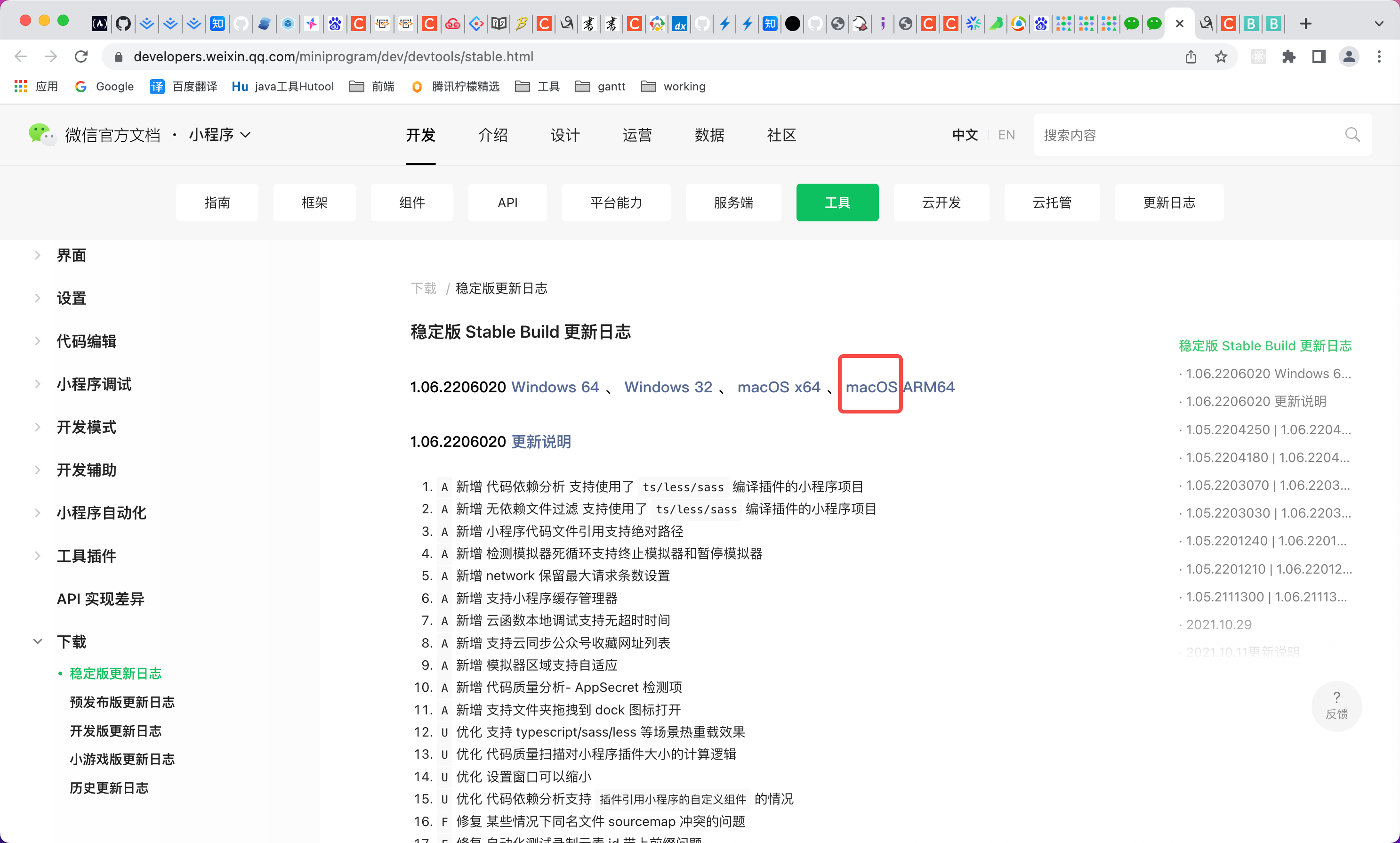Open the Chrome three-dot menu
Viewport: 1400px width, 843px height.
[x=1379, y=56]
